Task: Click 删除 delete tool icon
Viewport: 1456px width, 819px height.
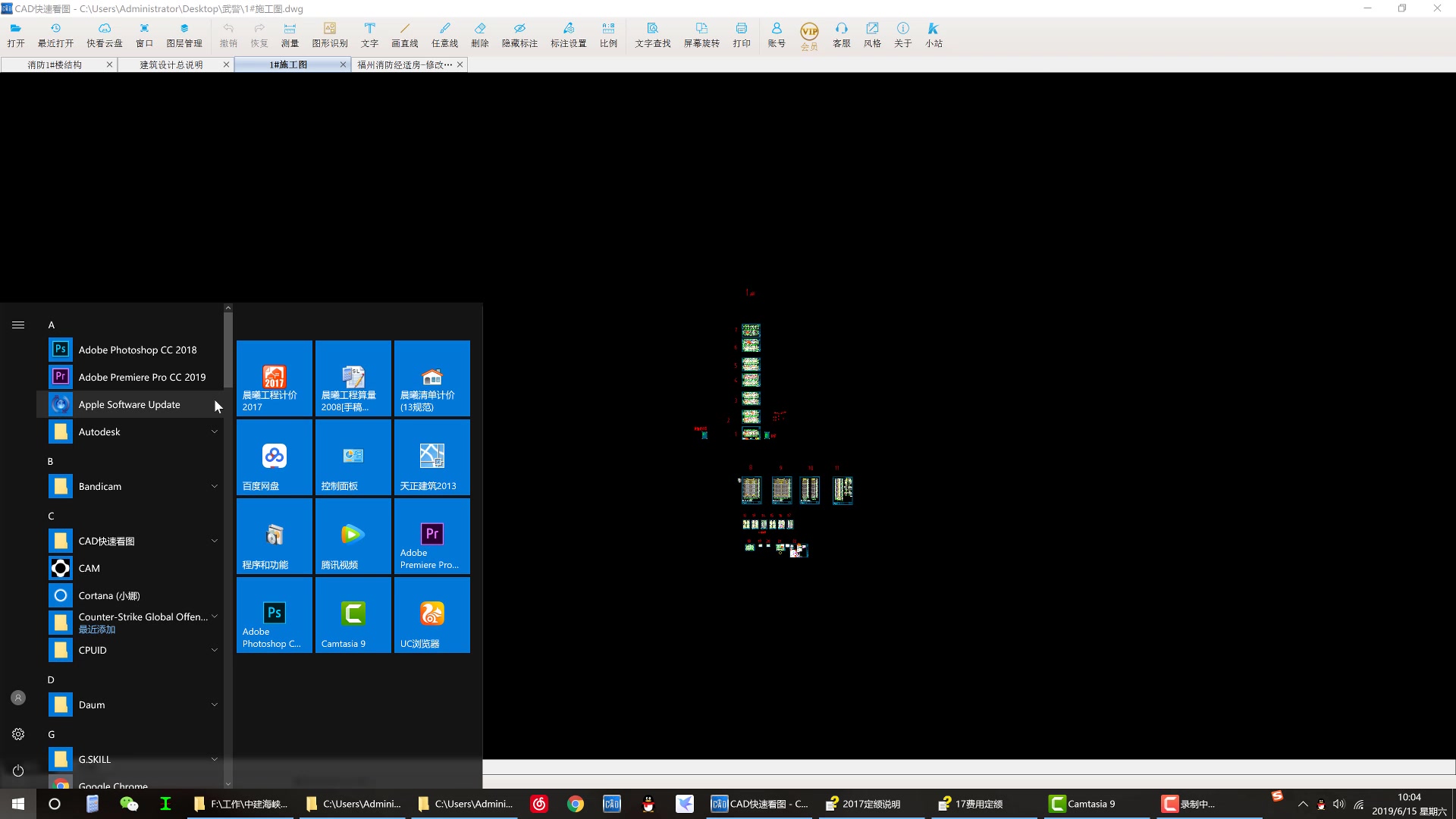Action: click(x=479, y=29)
